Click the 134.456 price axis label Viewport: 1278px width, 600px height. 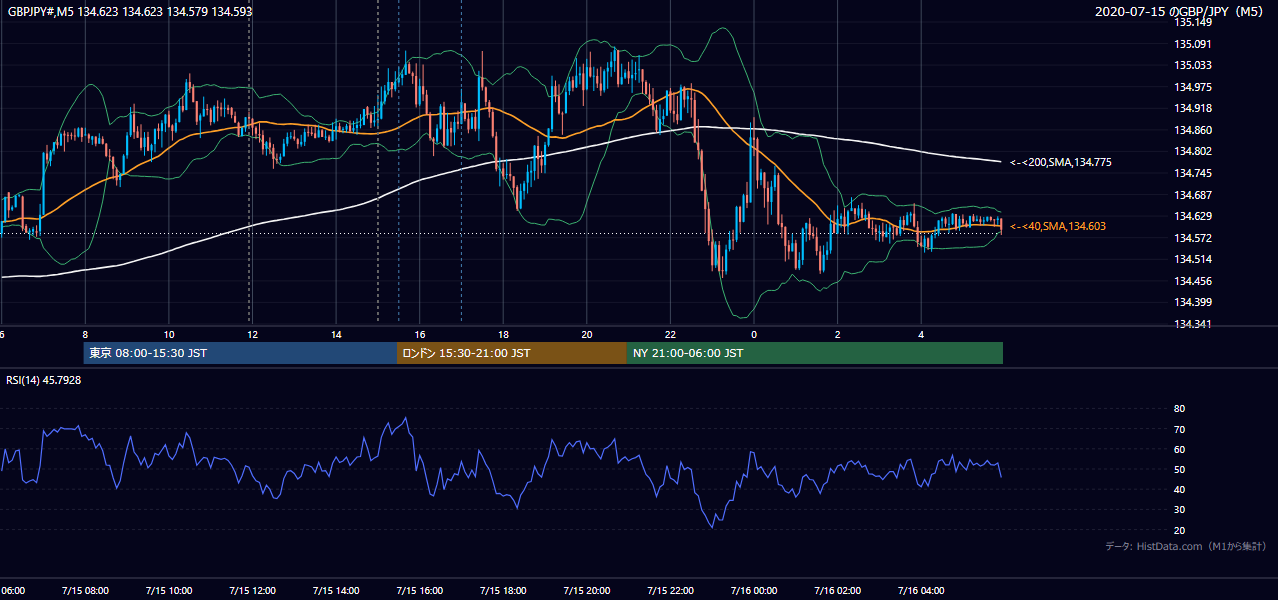coord(1193,281)
